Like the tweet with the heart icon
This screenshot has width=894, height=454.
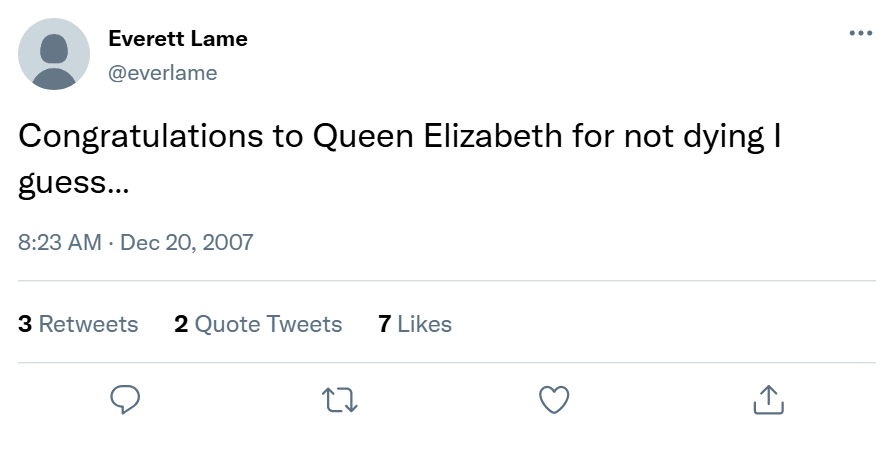[554, 400]
